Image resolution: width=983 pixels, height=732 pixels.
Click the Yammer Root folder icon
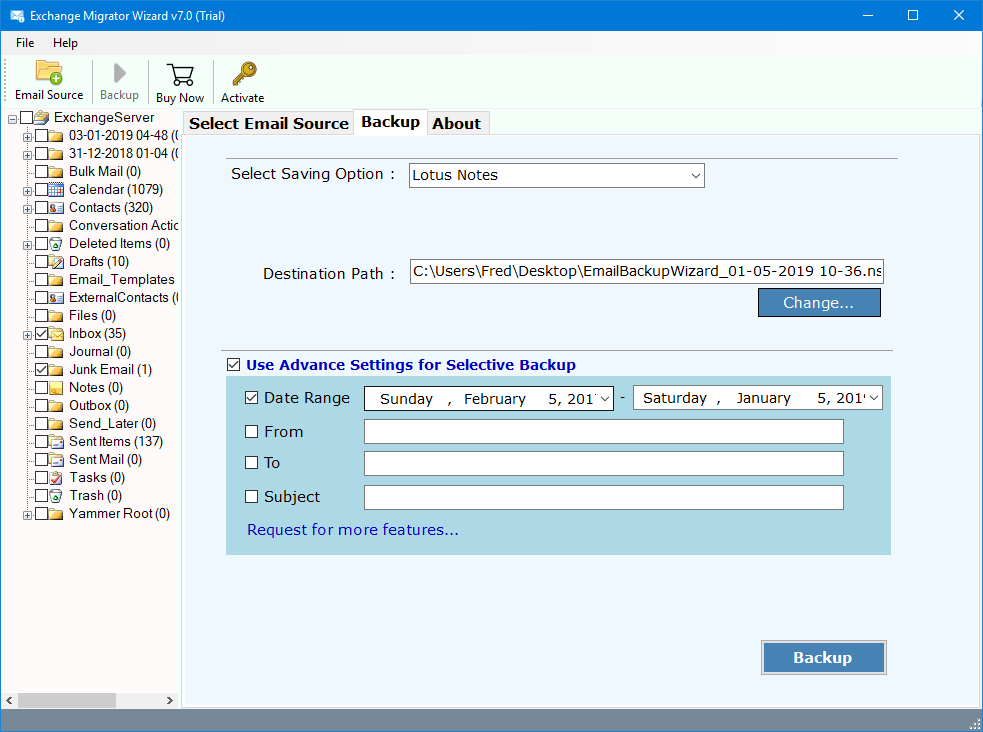coord(56,514)
